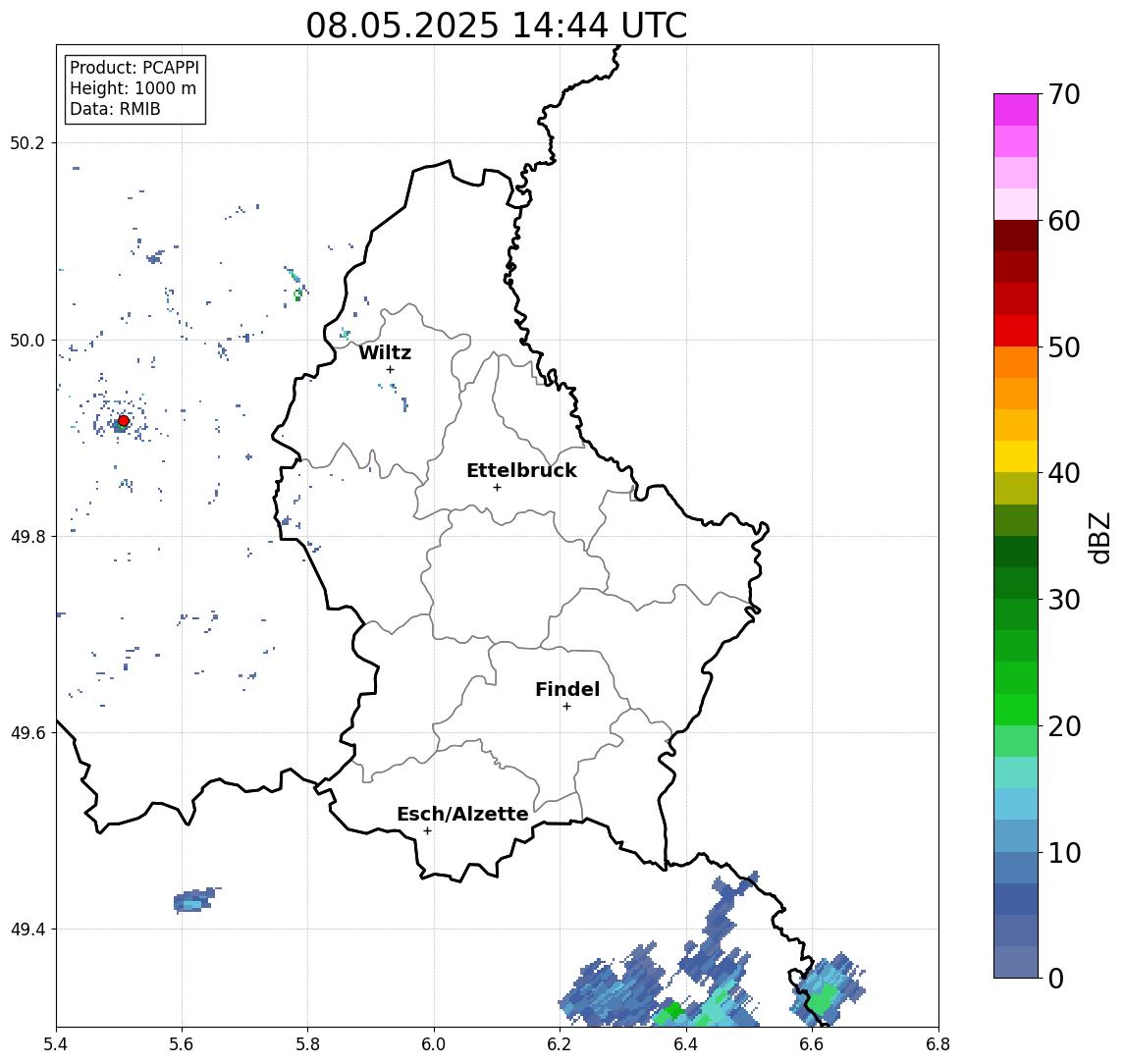The image size is (1124, 1064).
Task: Click the dark green colorbar segment above 30
Action: click(1016, 583)
